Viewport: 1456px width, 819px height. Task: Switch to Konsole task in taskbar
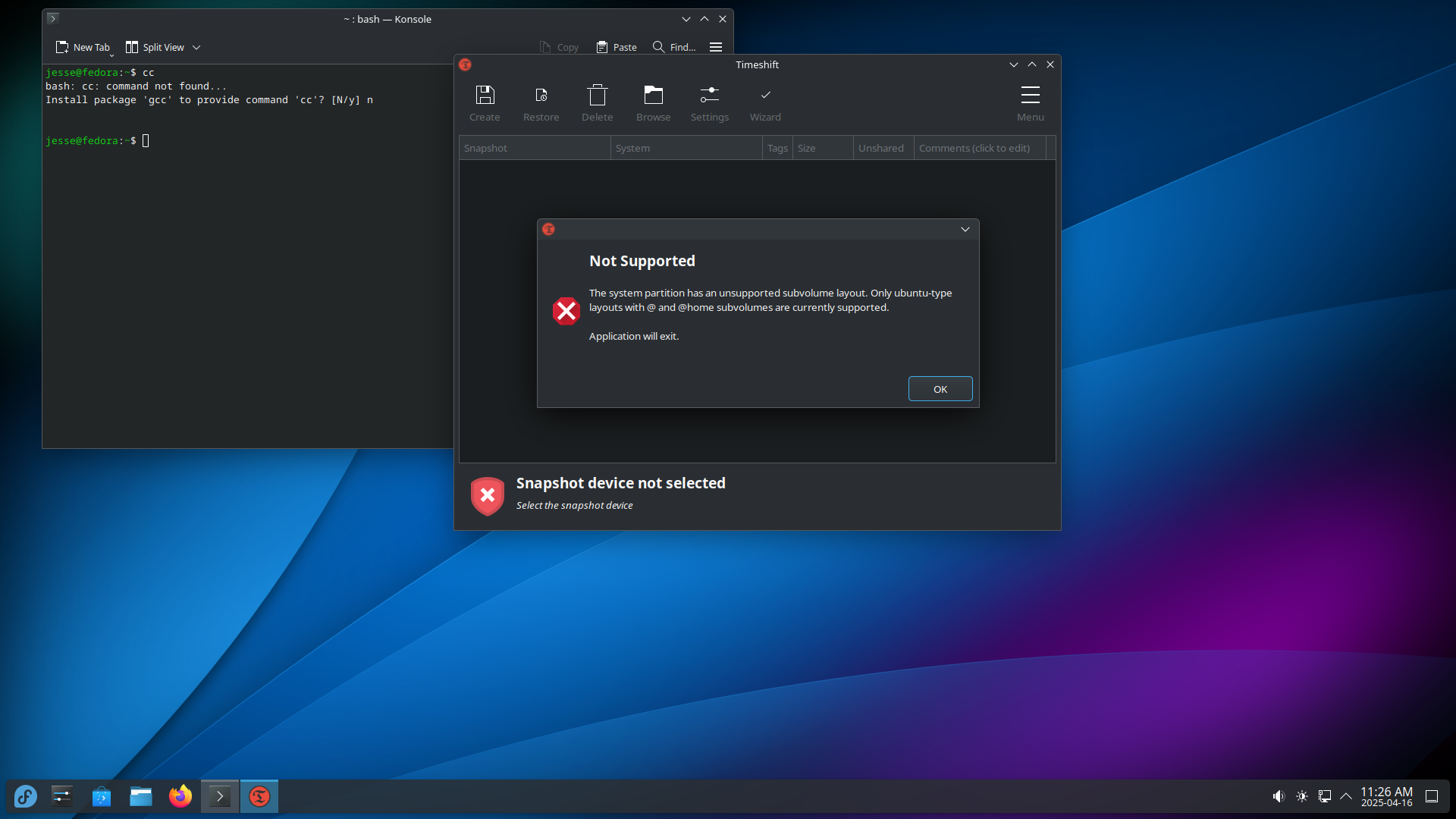click(220, 796)
